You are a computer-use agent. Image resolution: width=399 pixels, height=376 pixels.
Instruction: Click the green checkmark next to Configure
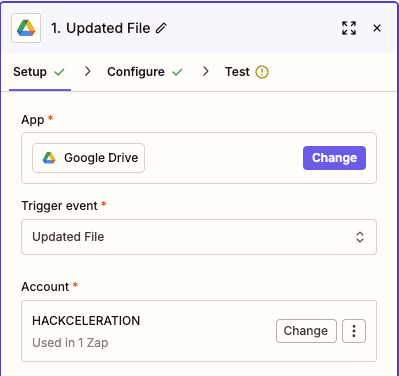(x=177, y=72)
